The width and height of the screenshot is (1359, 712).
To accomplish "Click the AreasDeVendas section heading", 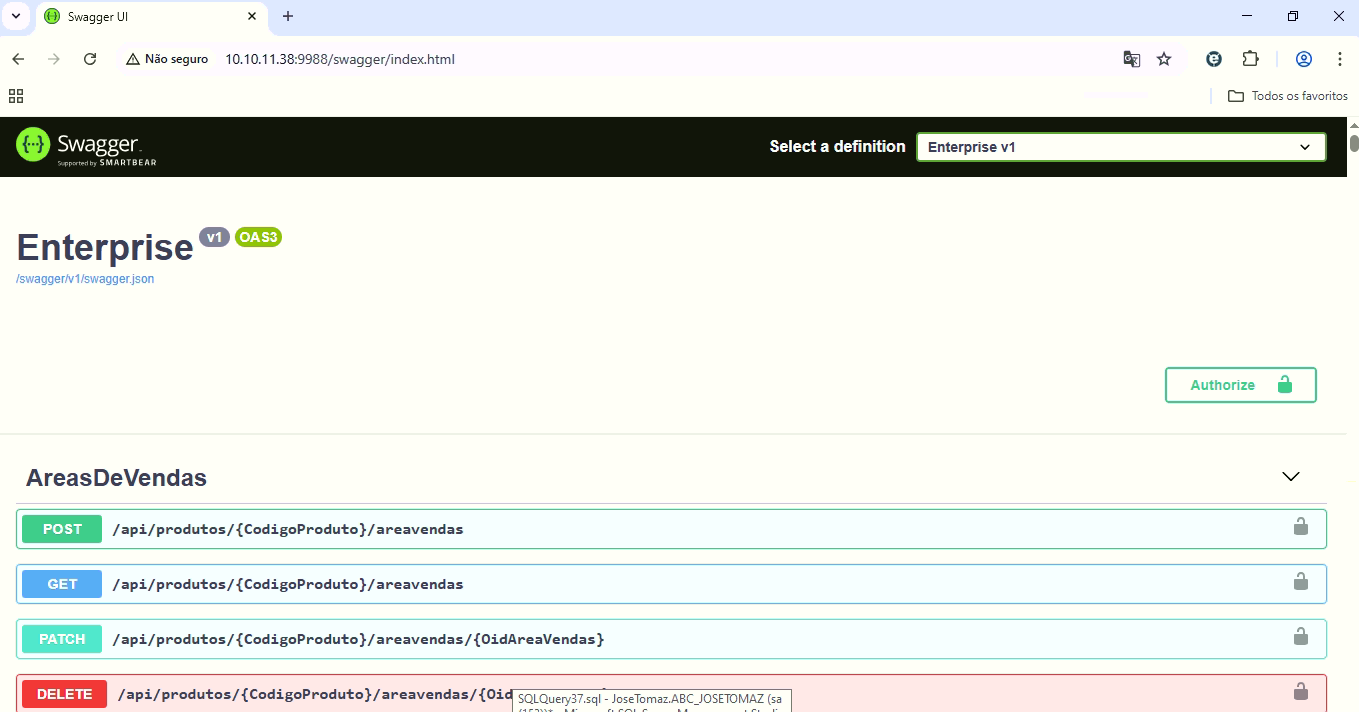I will [x=116, y=478].
